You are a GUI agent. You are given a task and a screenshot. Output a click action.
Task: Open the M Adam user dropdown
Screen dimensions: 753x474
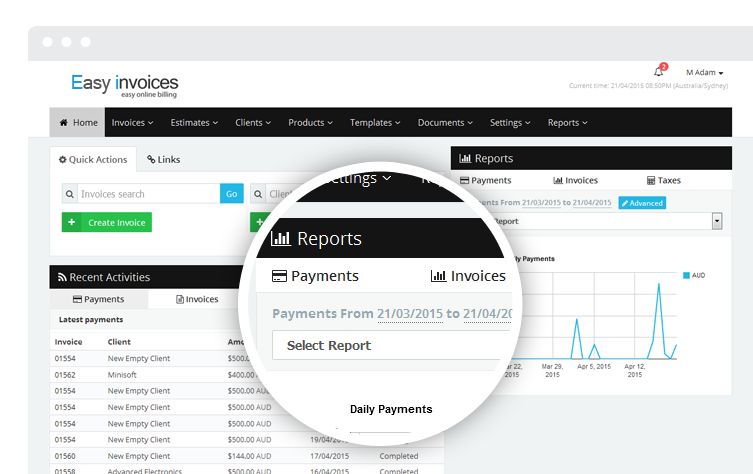point(704,72)
